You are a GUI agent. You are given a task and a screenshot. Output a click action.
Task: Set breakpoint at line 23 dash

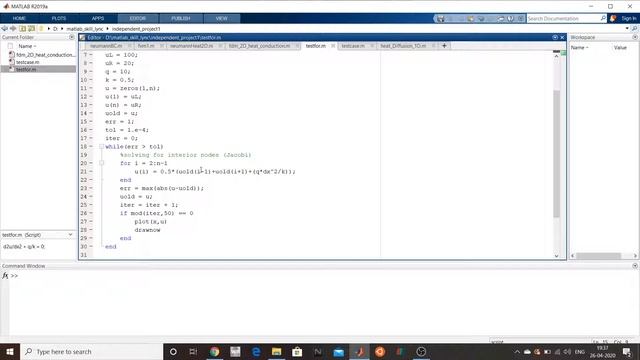(91, 188)
